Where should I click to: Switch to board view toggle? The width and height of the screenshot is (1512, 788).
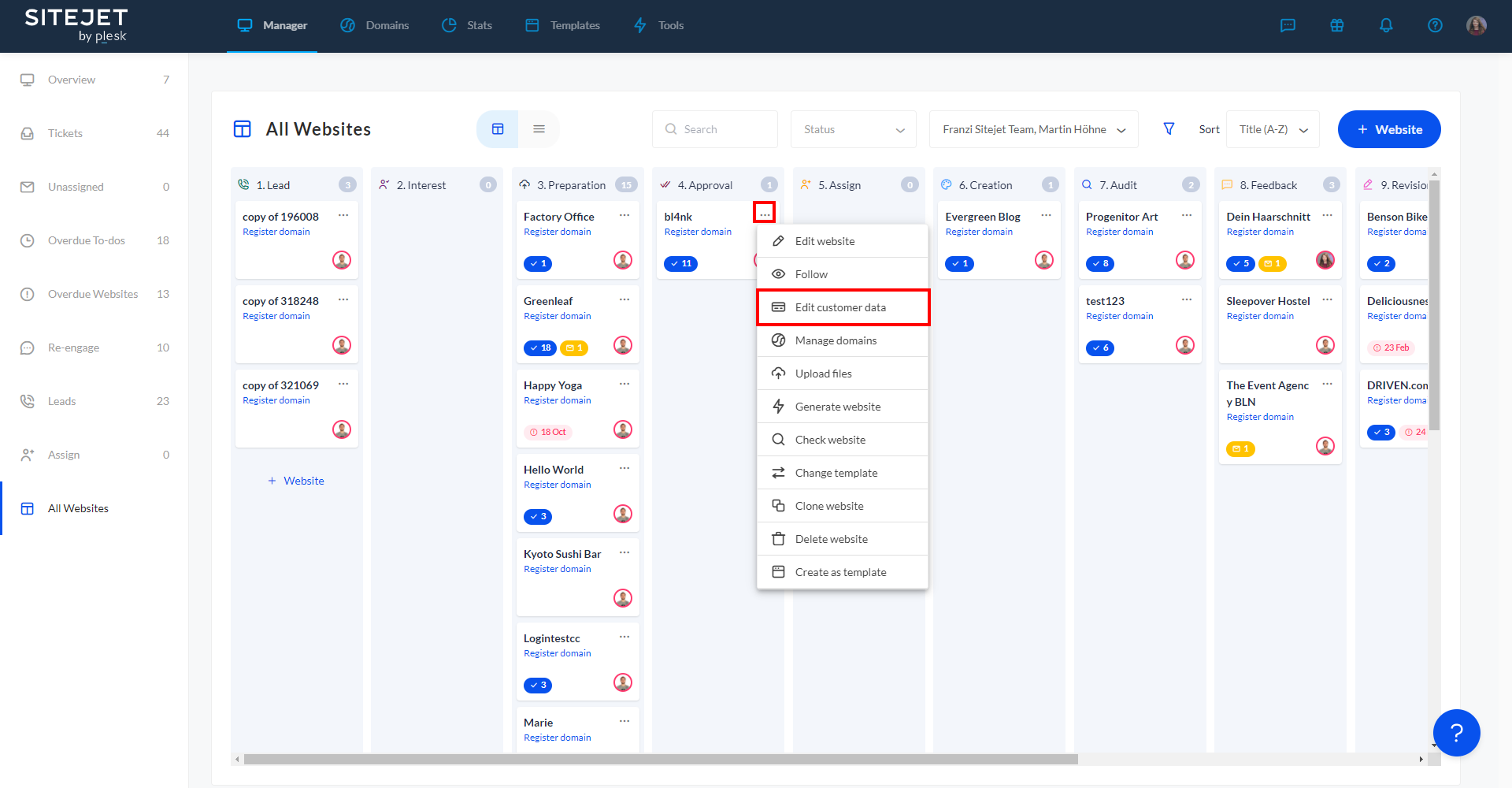point(498,129)
